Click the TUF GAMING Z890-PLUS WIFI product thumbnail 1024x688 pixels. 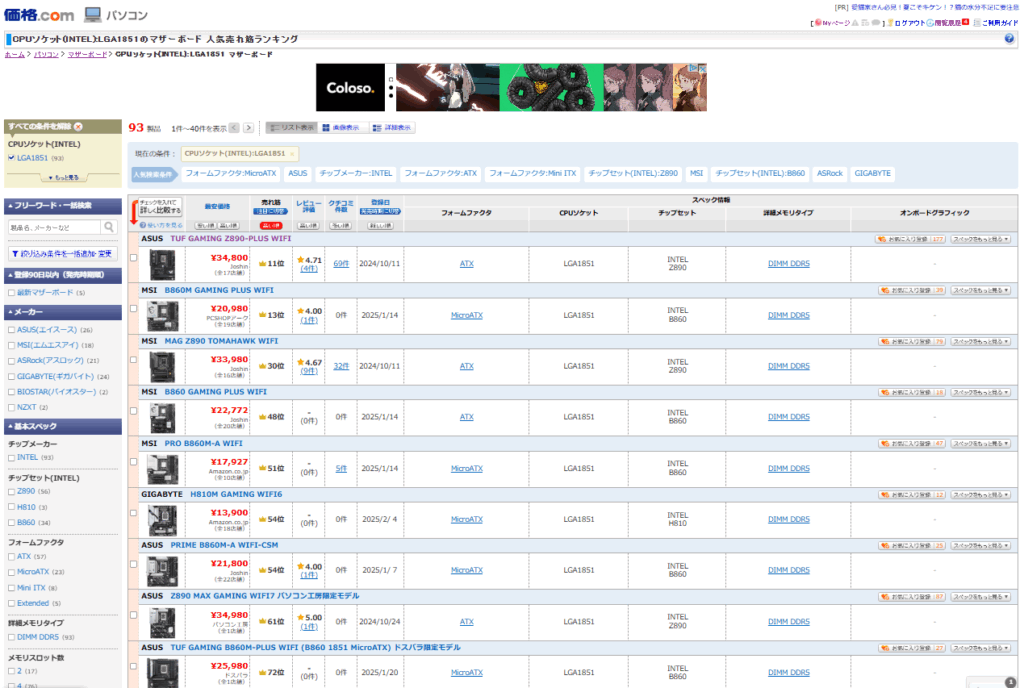pos(162,264)
